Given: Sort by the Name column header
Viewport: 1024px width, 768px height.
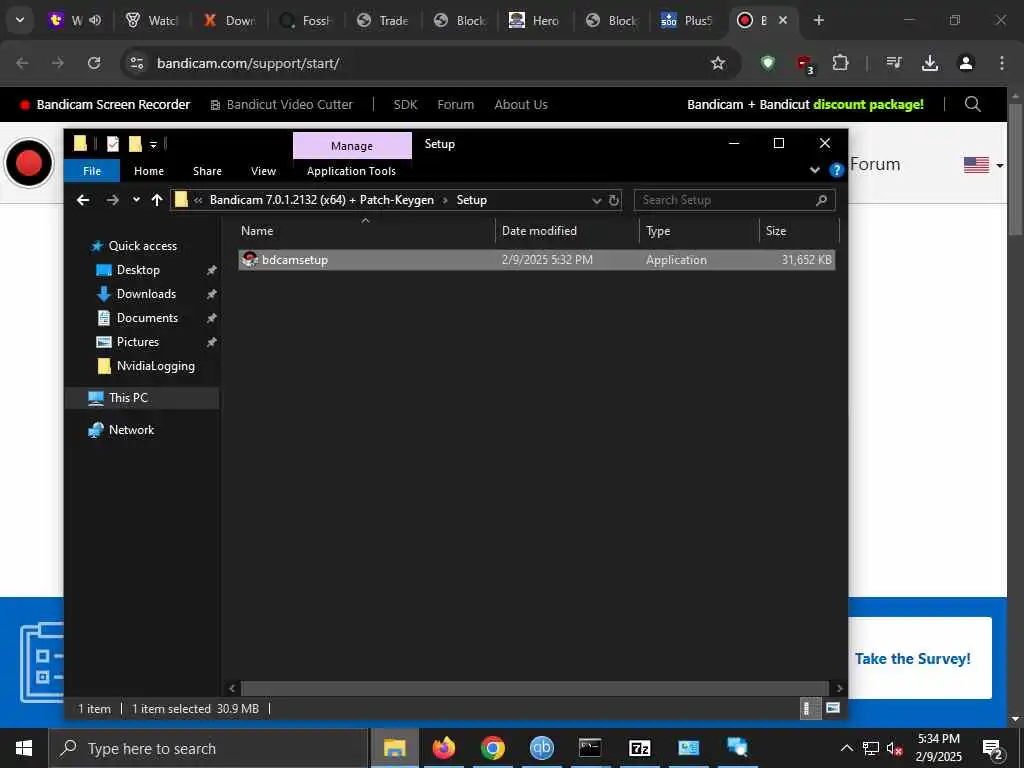Looking at the screenshot, I should 257,231.
